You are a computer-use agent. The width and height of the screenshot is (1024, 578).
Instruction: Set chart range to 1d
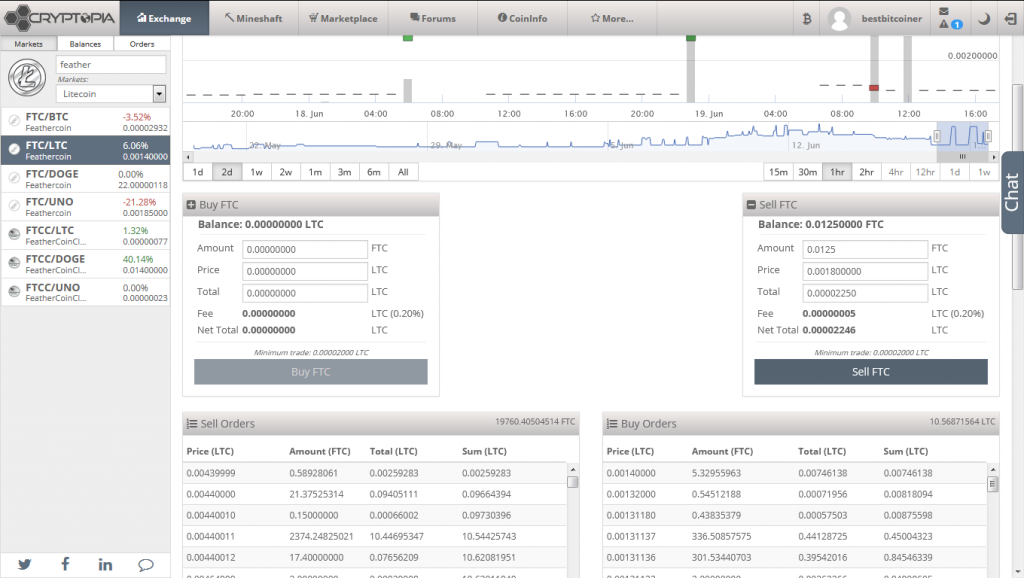pos(198,172)
